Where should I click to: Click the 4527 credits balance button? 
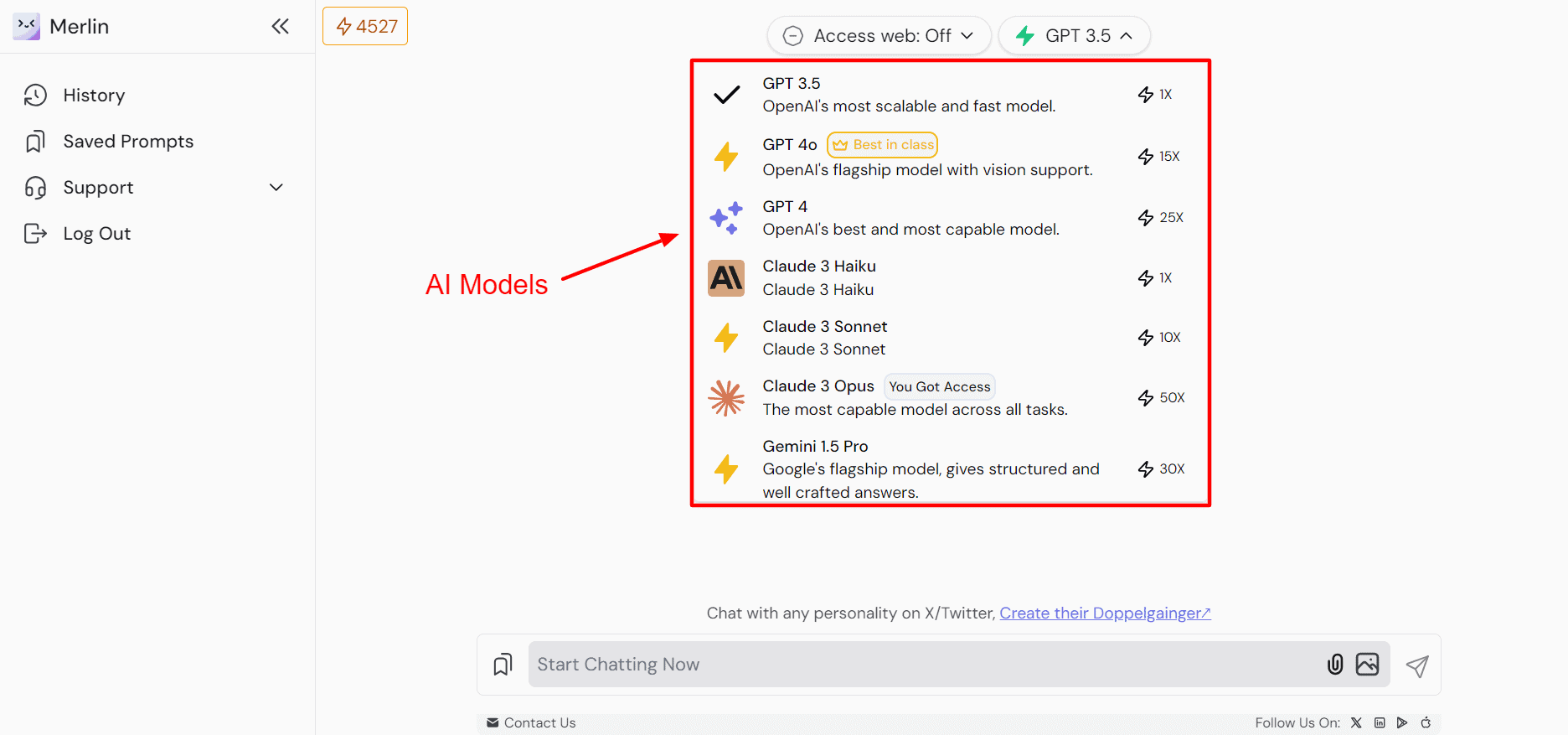pos(365,27)
